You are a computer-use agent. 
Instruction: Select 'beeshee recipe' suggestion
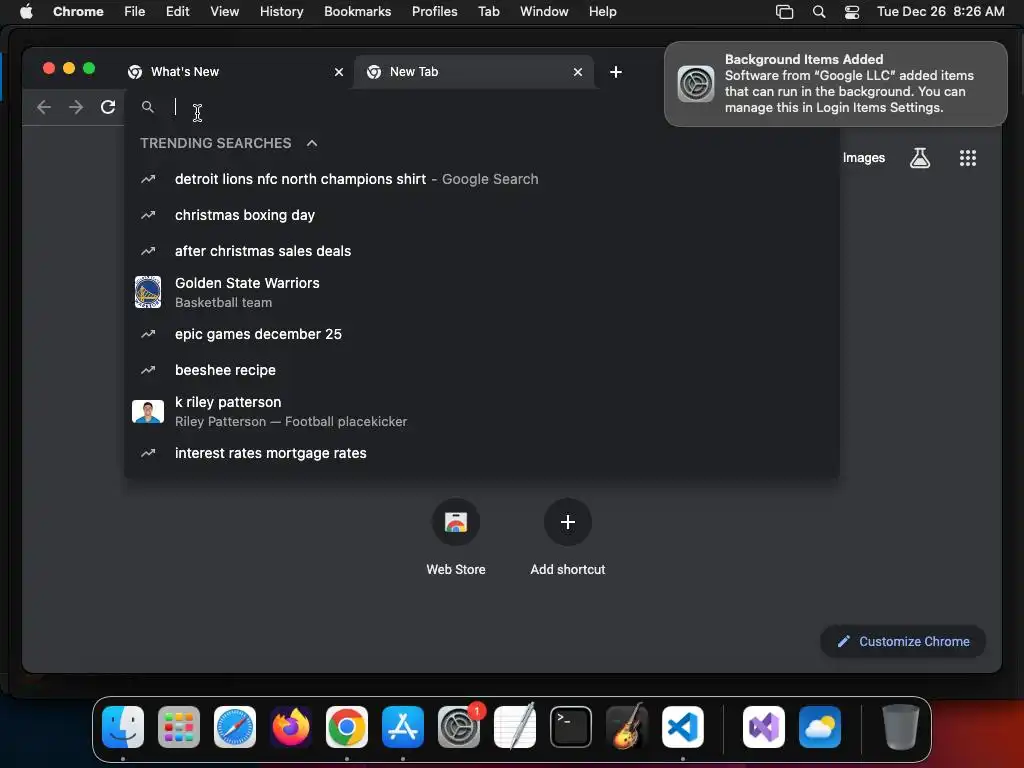[x=481, y=370]
